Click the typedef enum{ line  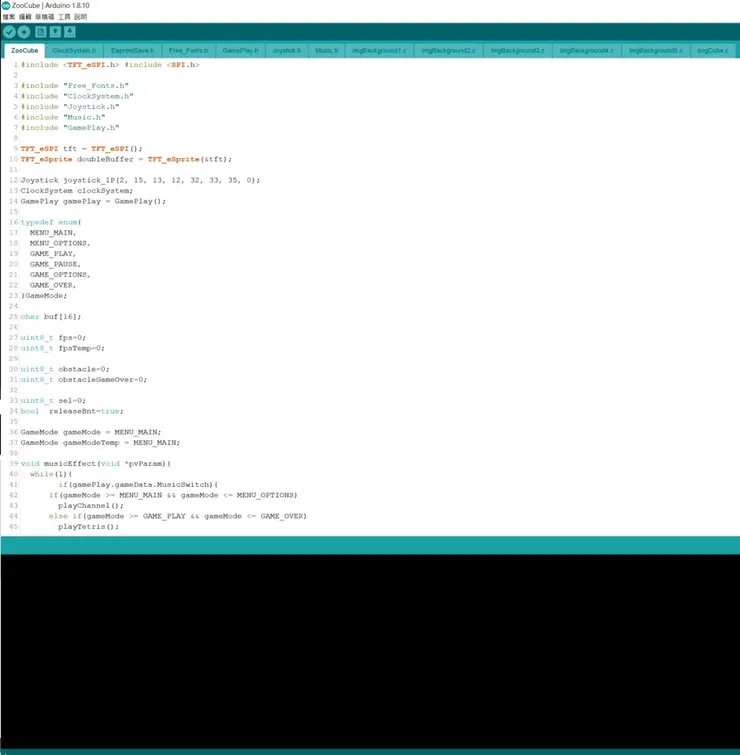(x=51, y=222)
